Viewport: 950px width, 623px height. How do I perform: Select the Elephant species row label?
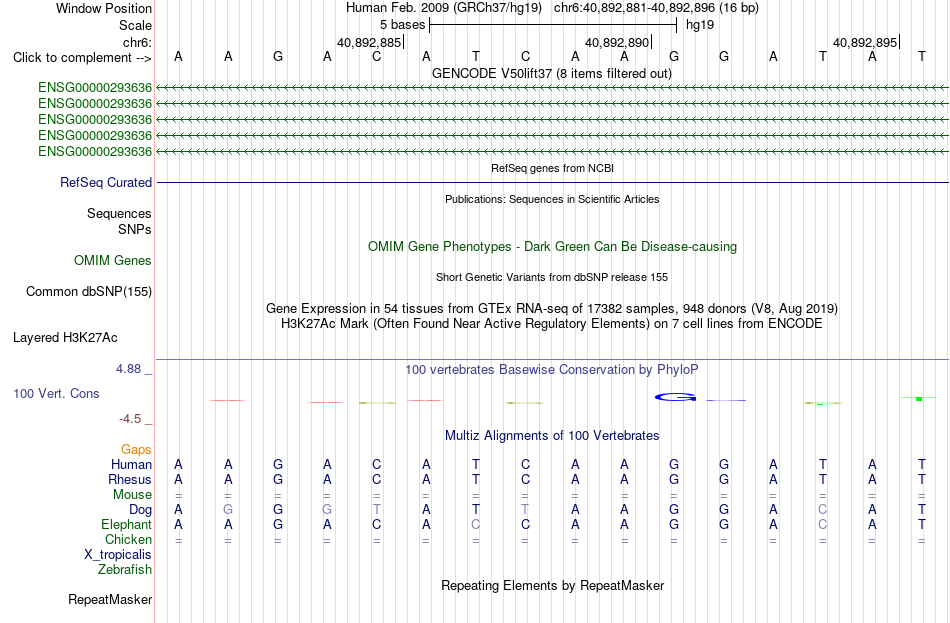(x=127, y=524)
